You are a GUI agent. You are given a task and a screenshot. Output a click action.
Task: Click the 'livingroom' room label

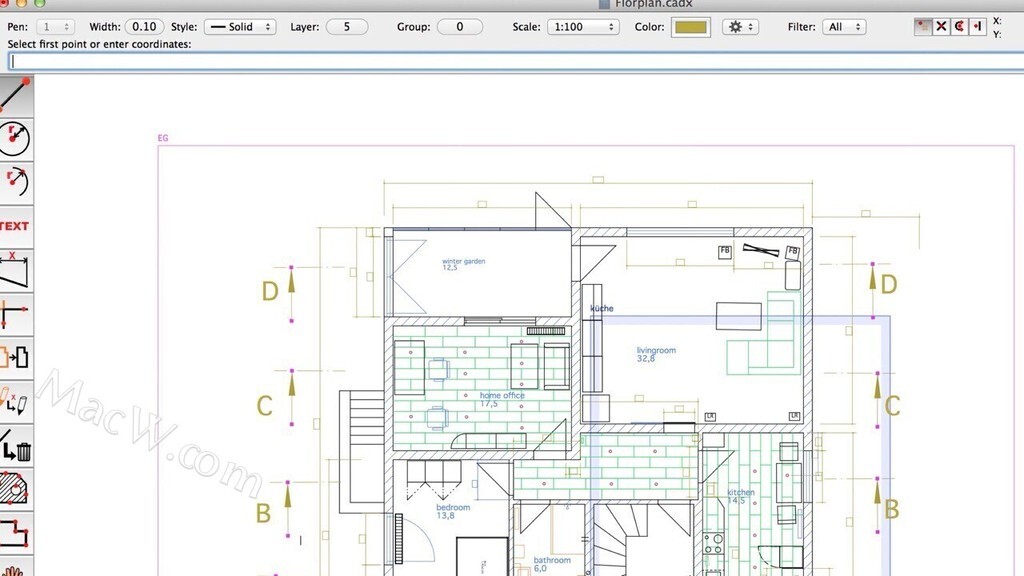click(x=656, y=350)
